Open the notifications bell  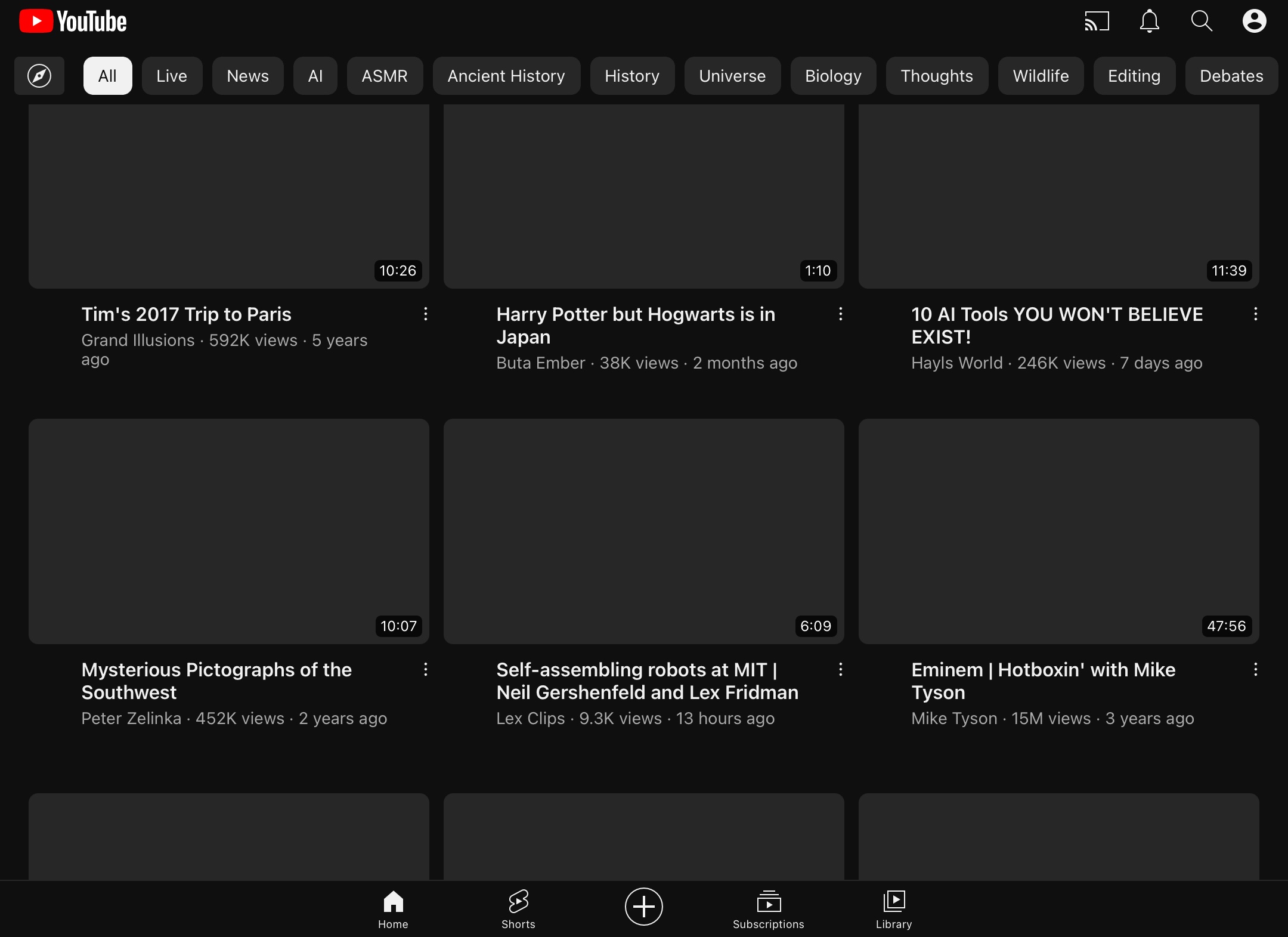[x=1149, y=20]
